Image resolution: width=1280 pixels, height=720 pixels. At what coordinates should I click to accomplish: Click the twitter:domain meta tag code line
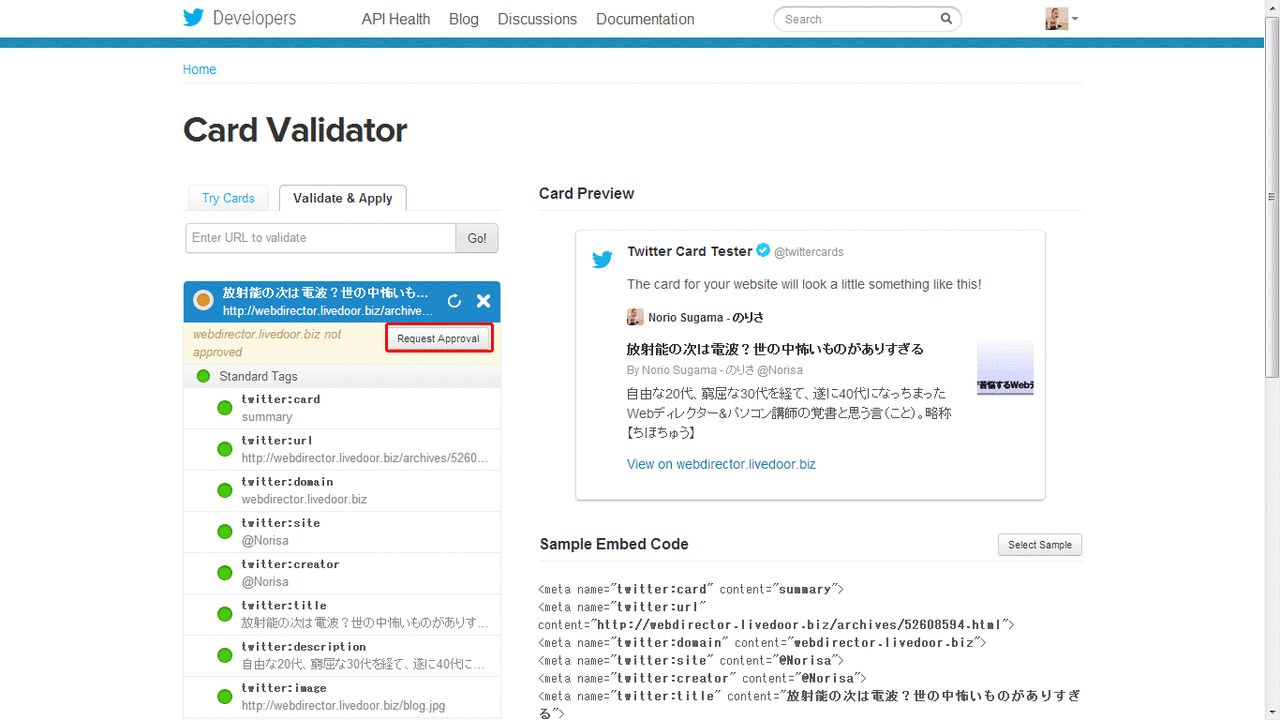762,642
